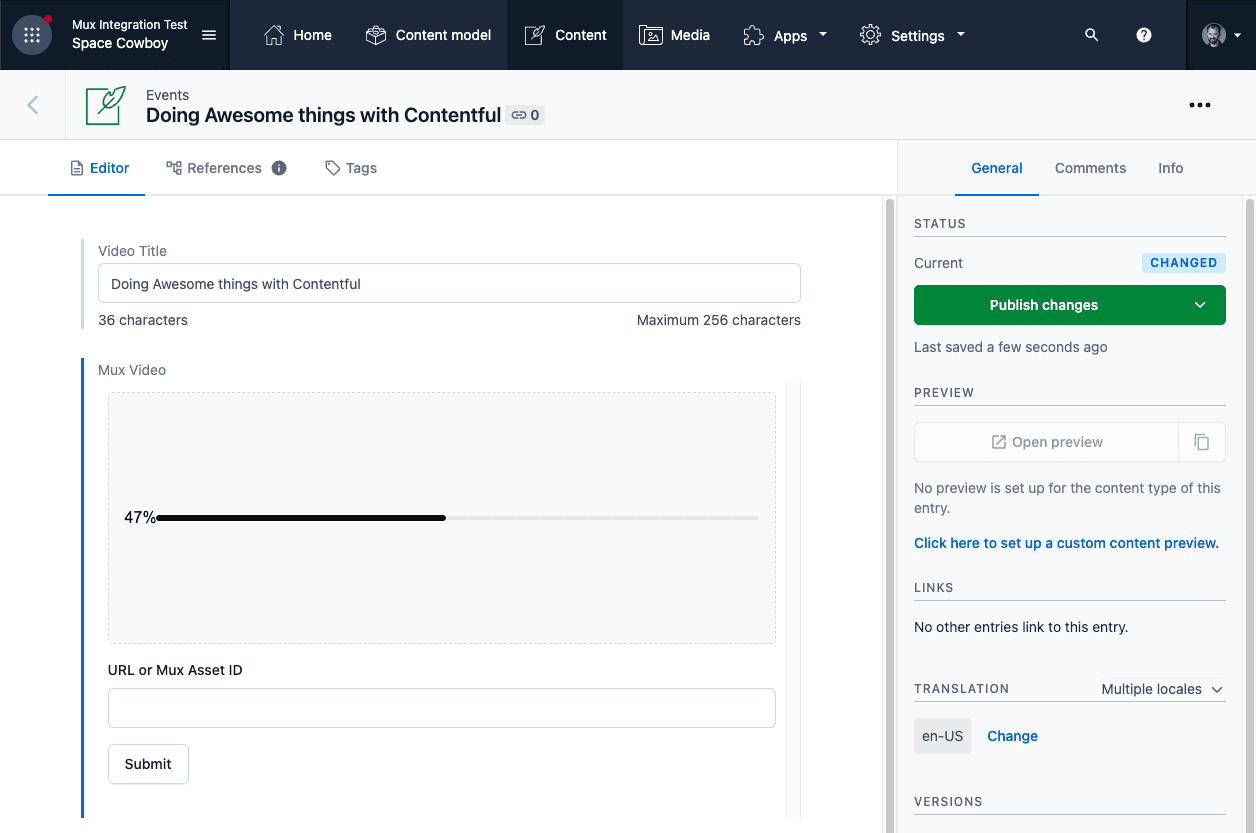Click the Publish changes button
Viewport: 1256px width, 833px height.
click(1044, 305)
